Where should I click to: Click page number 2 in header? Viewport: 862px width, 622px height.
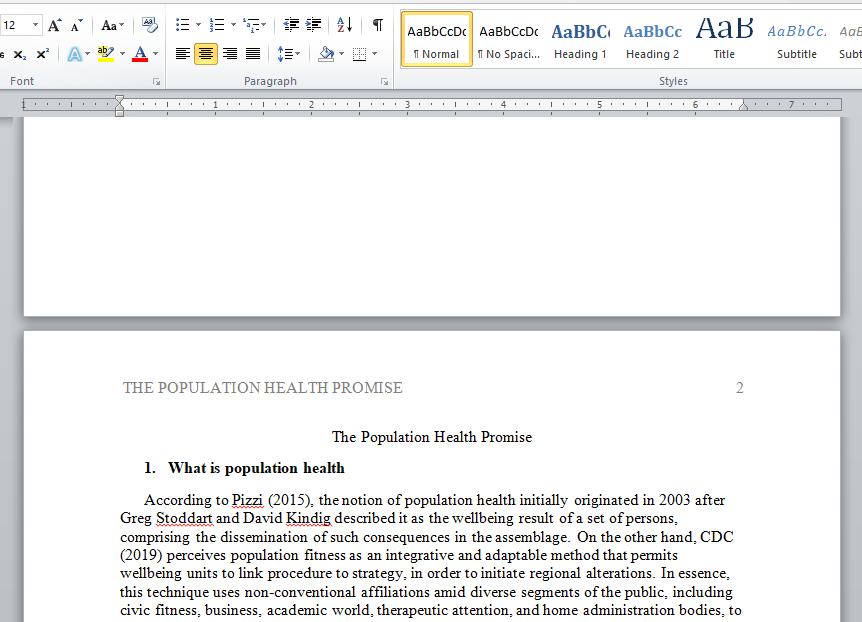coord(739,388)
